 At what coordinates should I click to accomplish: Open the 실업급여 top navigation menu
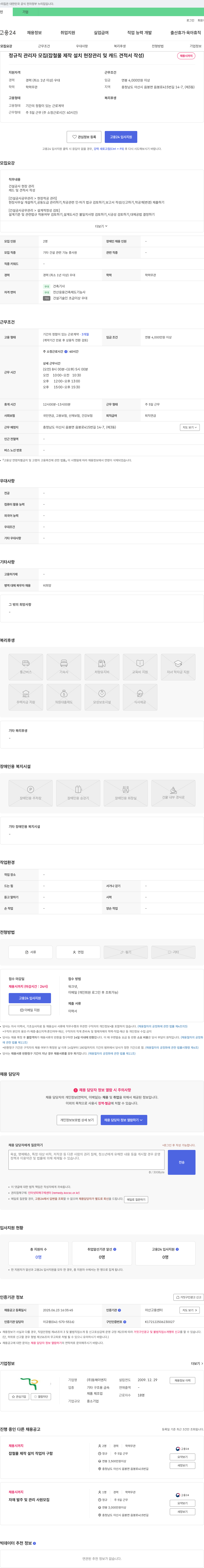tap(101, 33)
